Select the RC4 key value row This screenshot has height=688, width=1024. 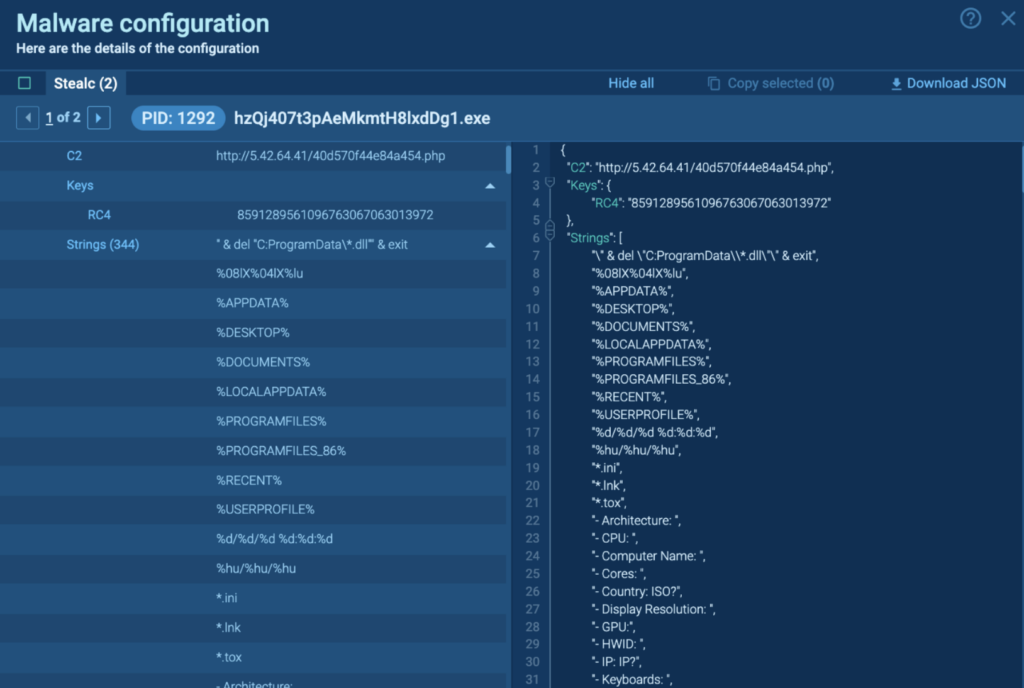334,215
